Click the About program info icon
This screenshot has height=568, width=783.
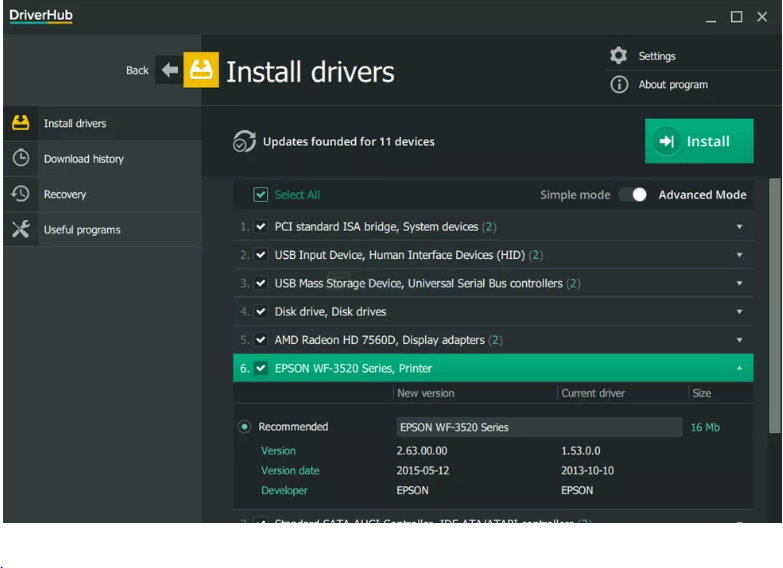point(619,84)
